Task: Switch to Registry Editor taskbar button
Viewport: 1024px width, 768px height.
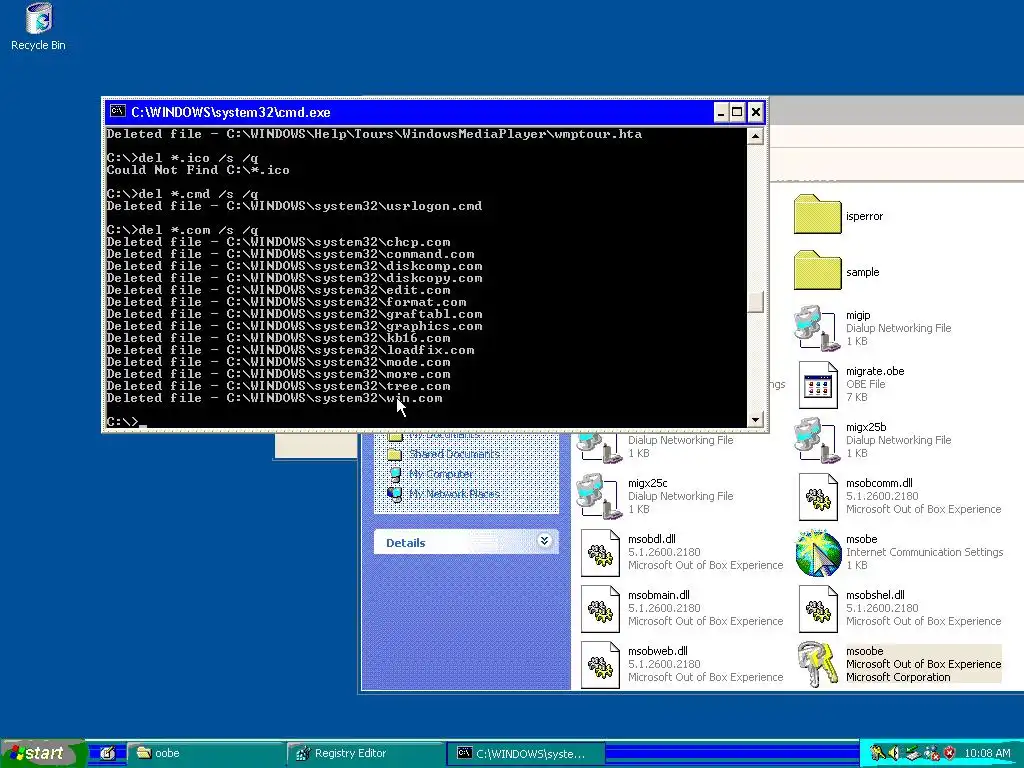Action: [366, 753]
